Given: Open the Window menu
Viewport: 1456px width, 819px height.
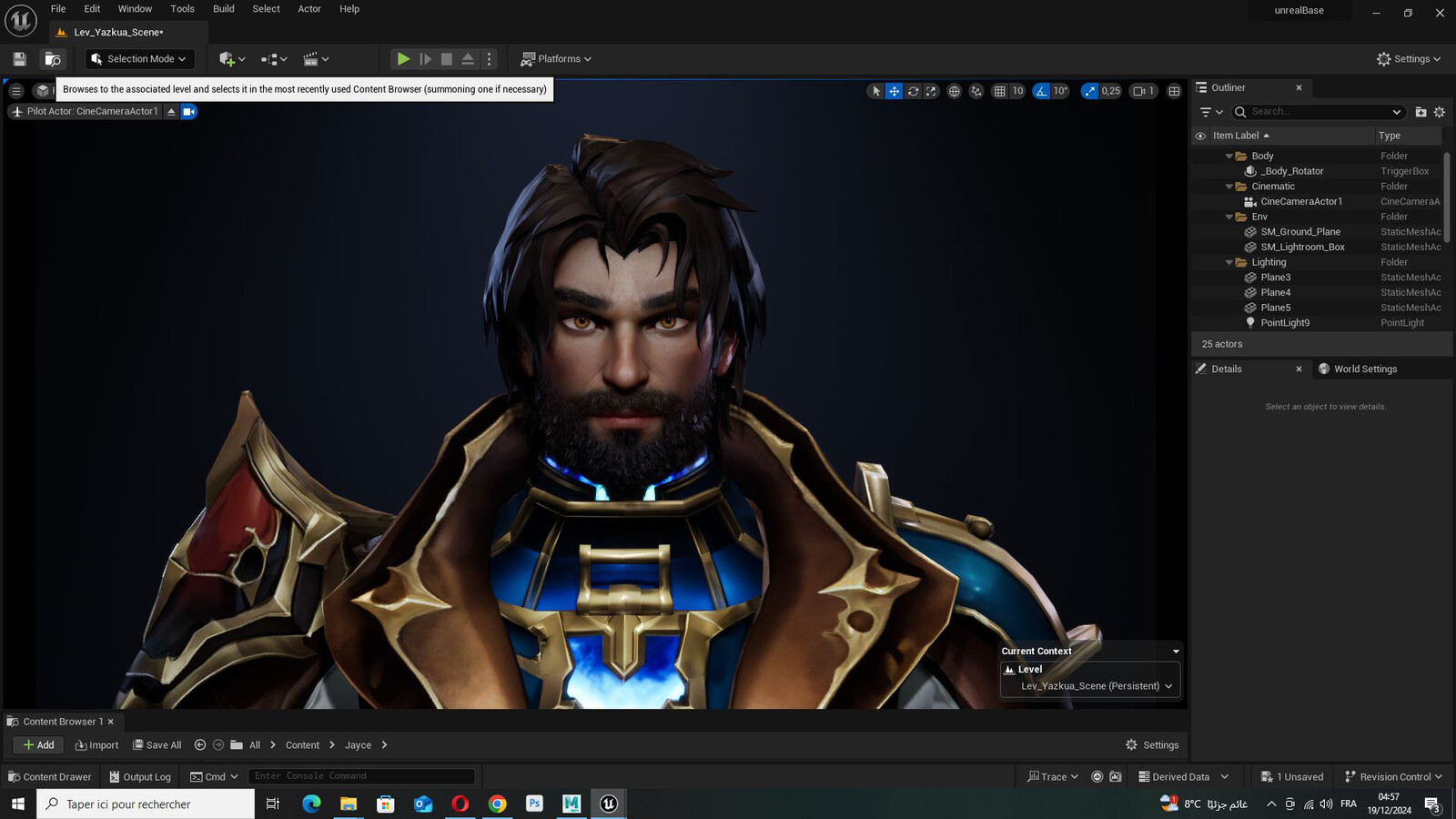Looking at the screenshot, I should pyautogui.click(x=135, y=9).
